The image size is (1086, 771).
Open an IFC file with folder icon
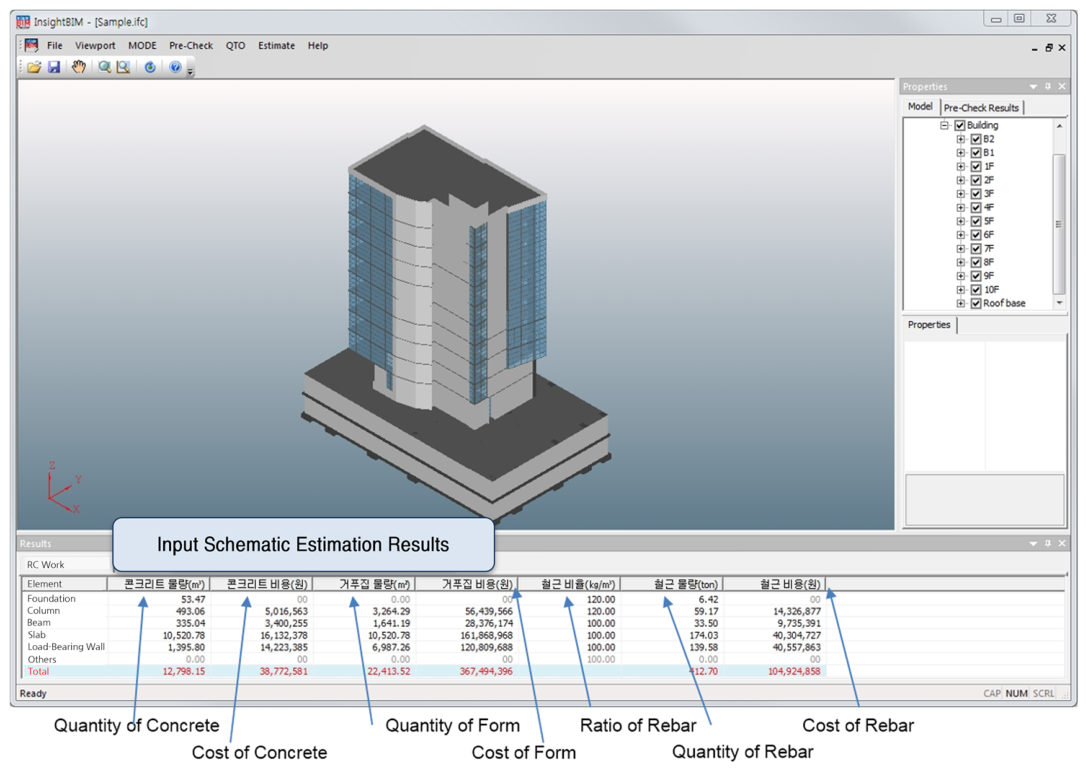pyautogui.click(x=34, y=67)
